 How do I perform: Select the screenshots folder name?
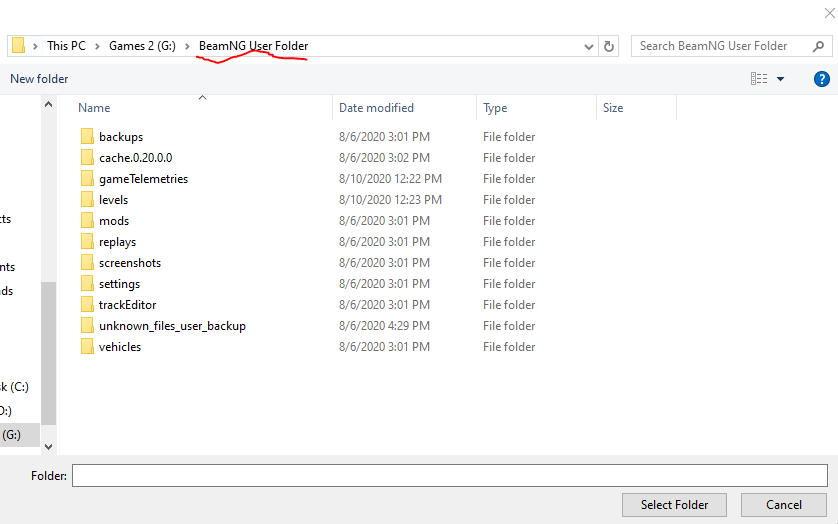pos(130,263)
